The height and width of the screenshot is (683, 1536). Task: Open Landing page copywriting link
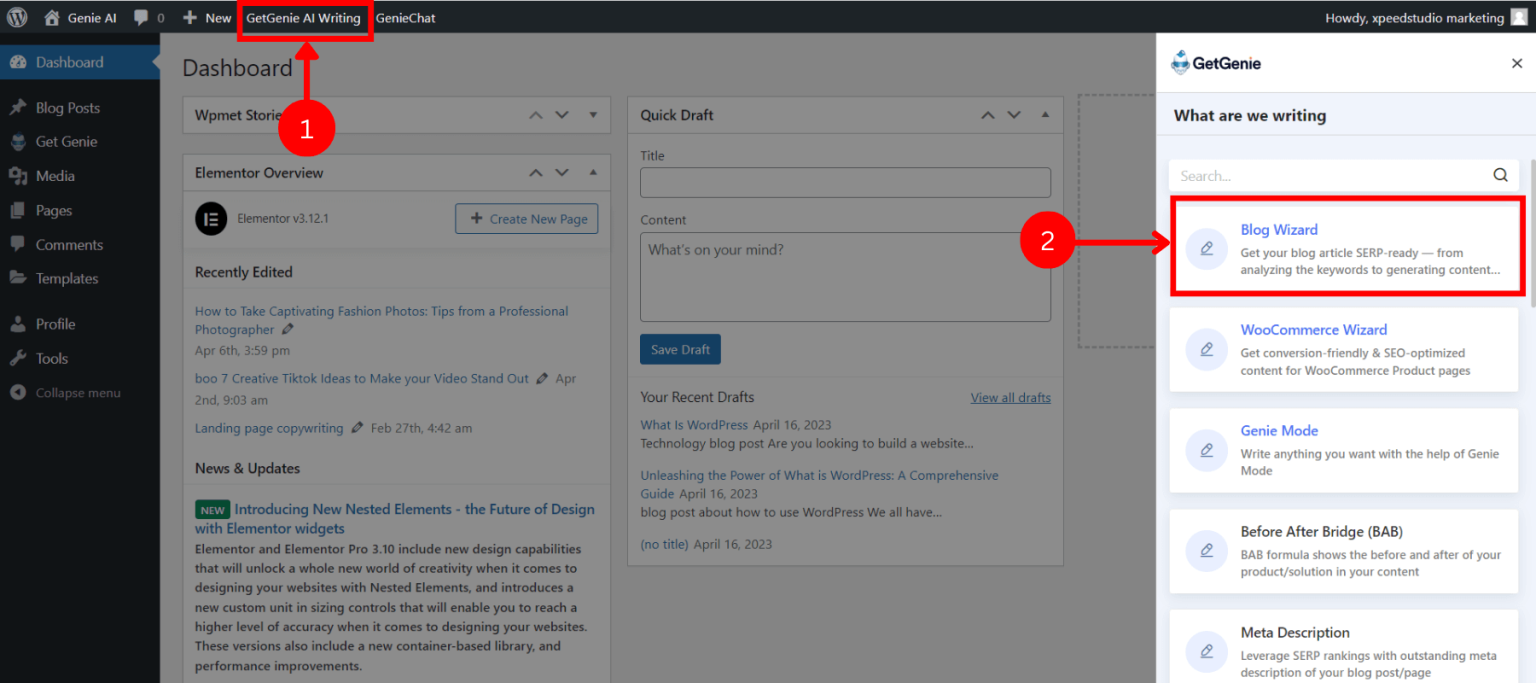tap(269, 428)
